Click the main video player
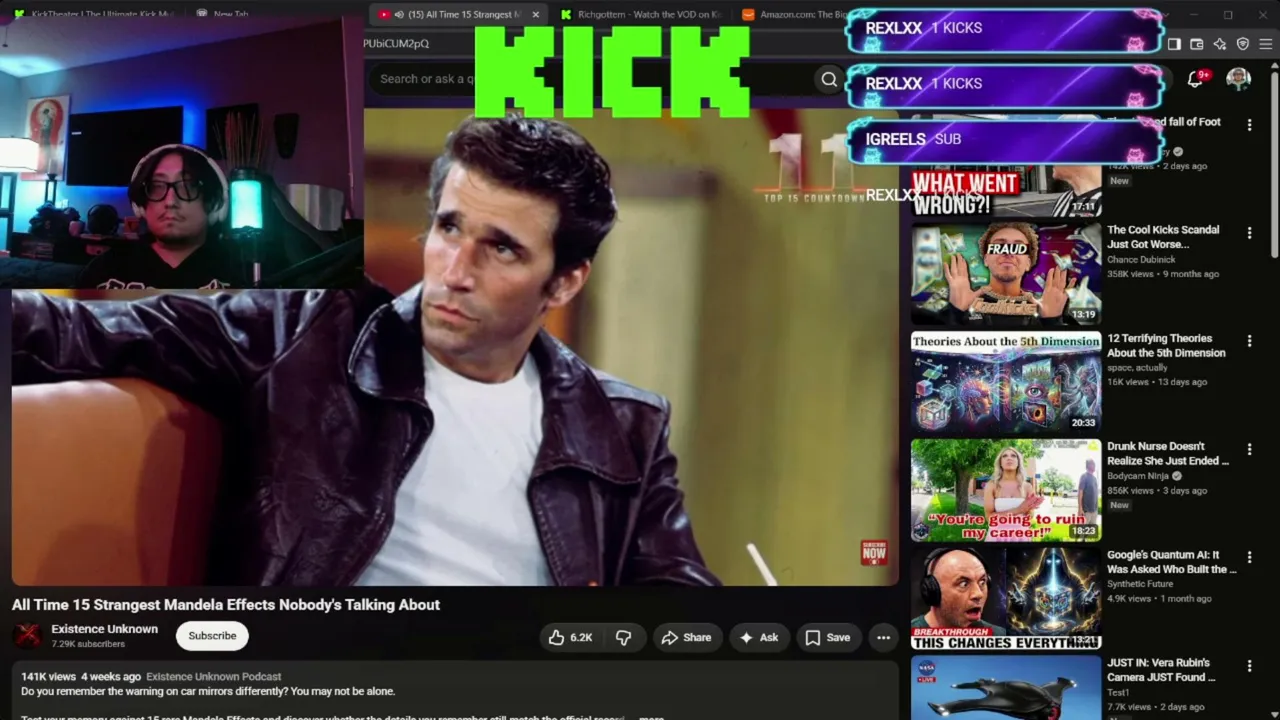Screen dimensions: 1280x720 (x=455, y=346)
